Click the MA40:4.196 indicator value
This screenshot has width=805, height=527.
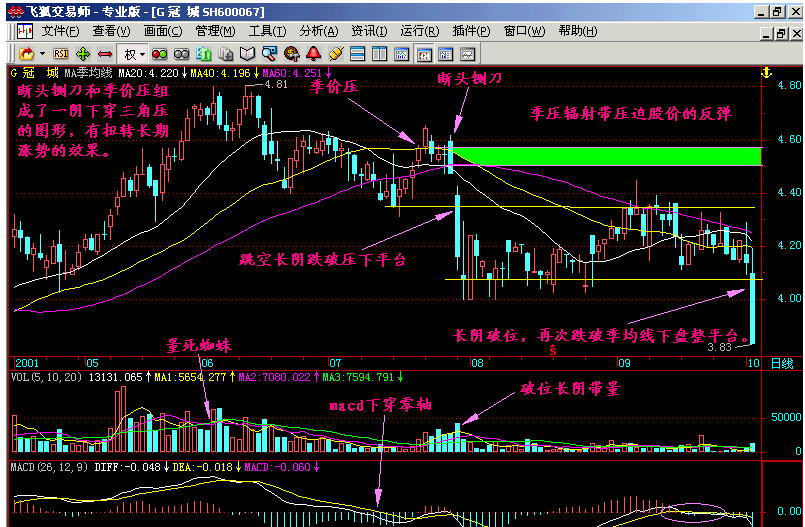pos(221,73)
